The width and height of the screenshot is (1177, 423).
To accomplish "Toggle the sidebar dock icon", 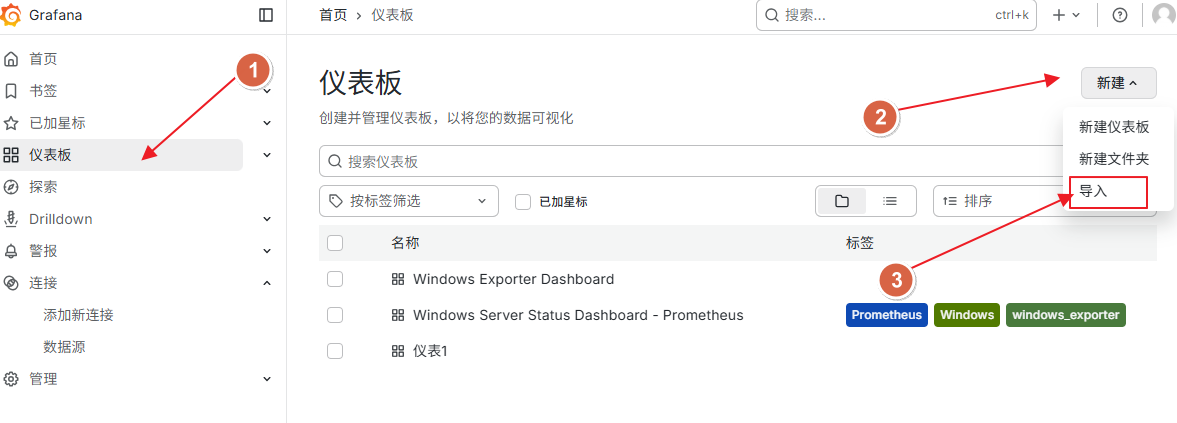I will pyautogui.click(x=265, y=15).
